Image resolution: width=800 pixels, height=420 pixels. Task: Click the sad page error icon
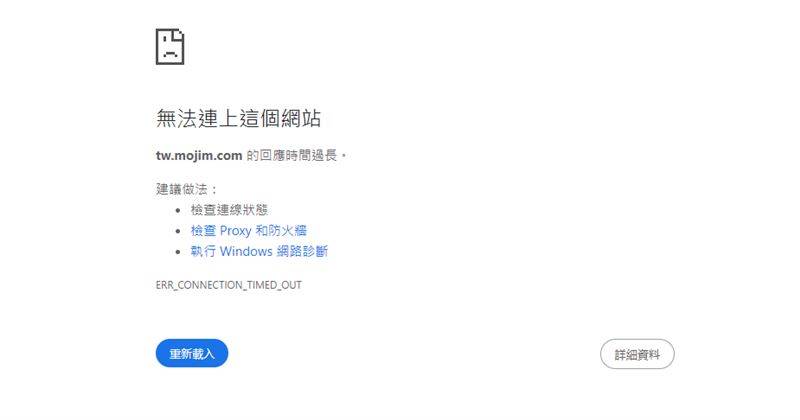170,46
